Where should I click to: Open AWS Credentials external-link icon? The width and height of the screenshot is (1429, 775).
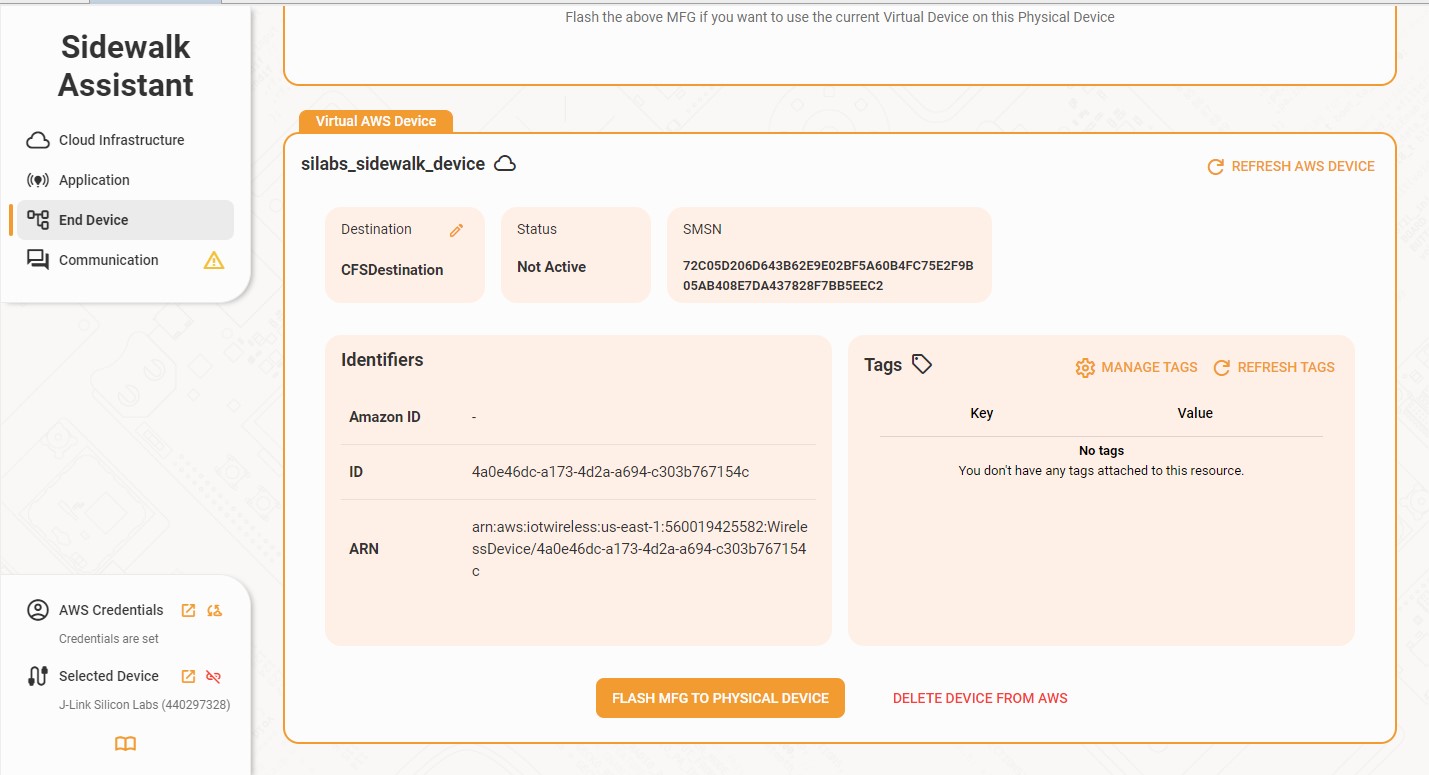pos(188,610)
